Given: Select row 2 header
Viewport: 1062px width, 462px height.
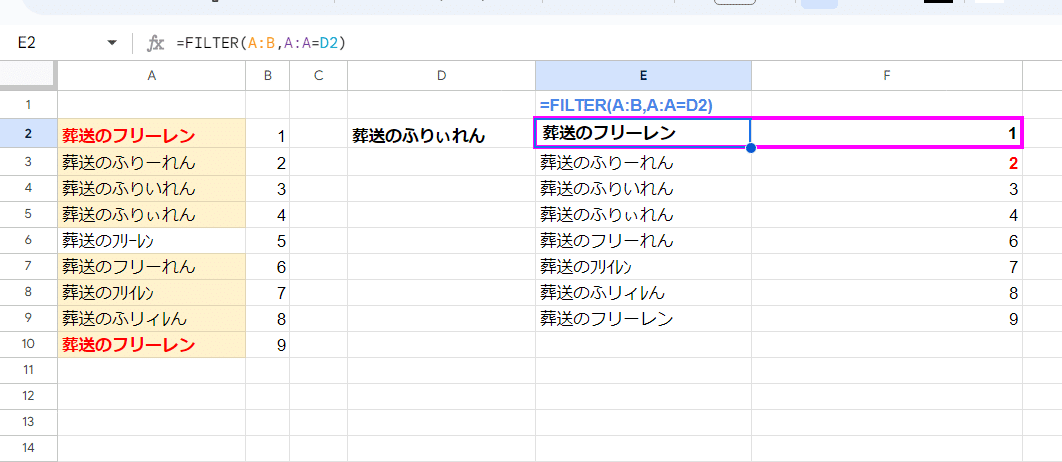Looking at the screenshot, I should (28, 134).
